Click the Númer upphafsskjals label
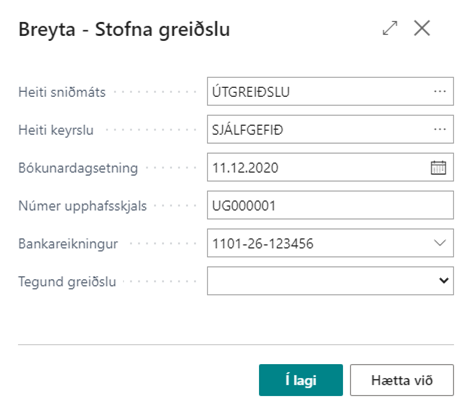 pyautogui.click(x=82, y=206)
